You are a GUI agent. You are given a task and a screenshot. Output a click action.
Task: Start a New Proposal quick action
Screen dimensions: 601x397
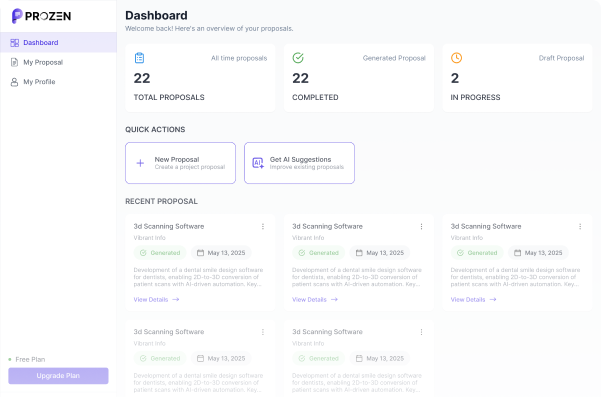(x=181, y=163)
